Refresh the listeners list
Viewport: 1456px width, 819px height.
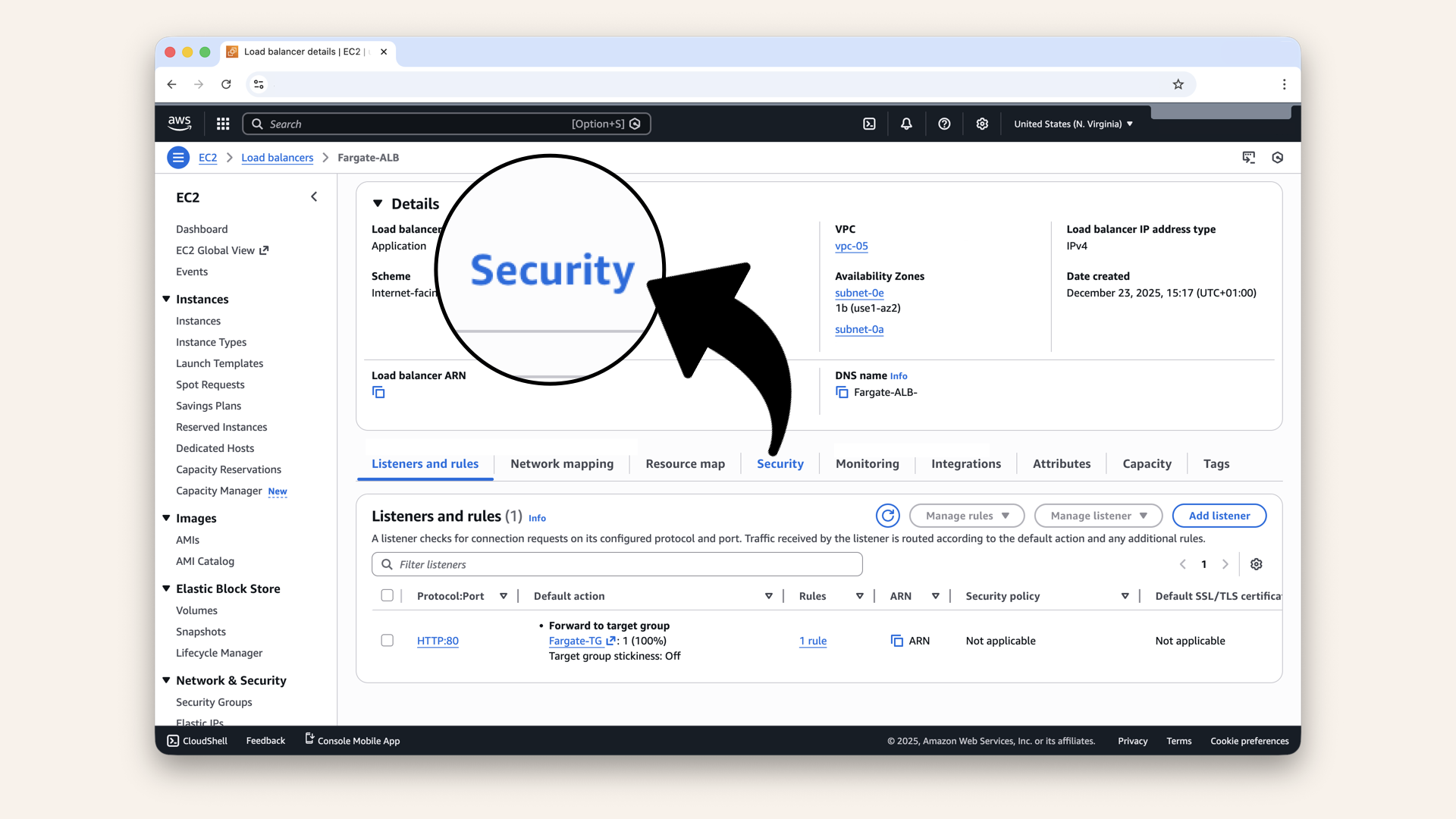[x=888, y=515]
